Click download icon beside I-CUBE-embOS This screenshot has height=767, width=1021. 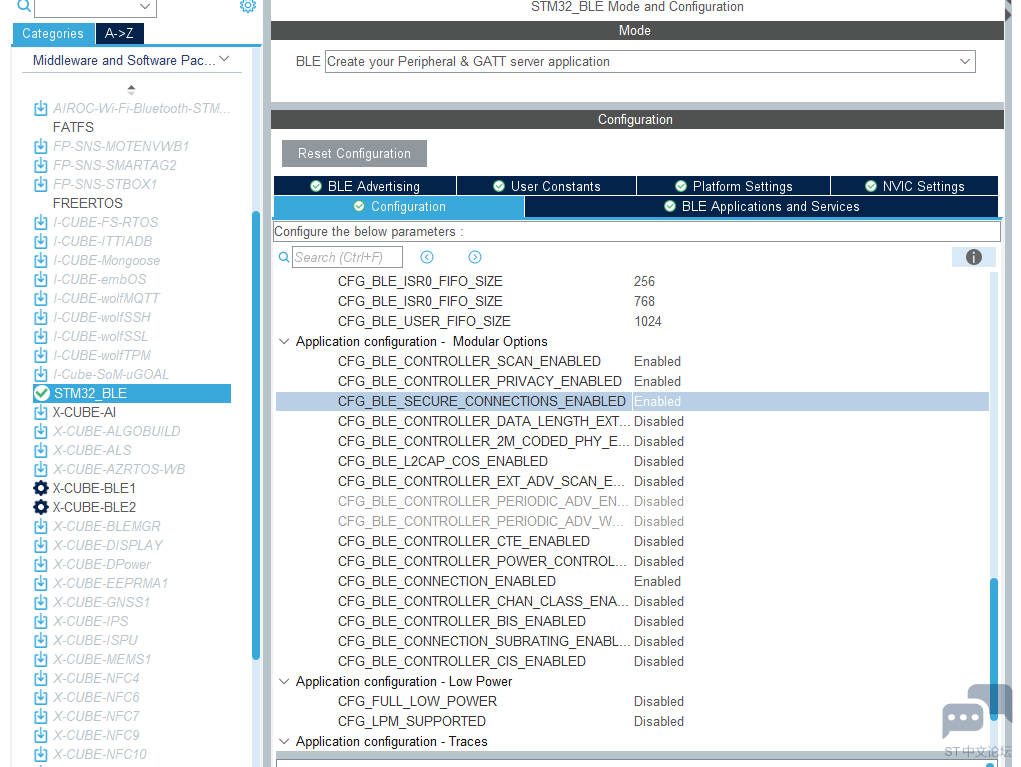click(40, 279)
